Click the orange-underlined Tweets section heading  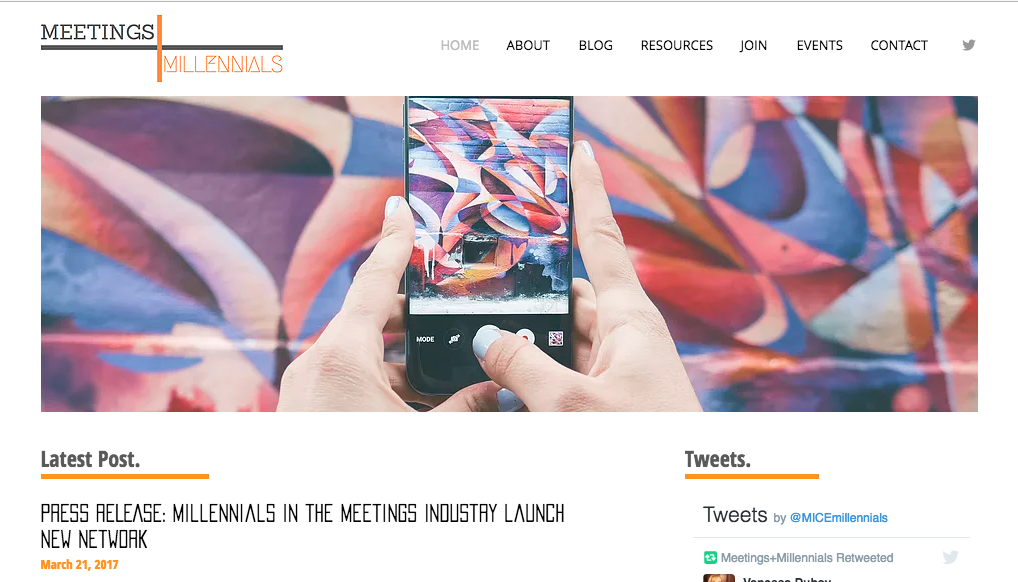coord(717,459)
